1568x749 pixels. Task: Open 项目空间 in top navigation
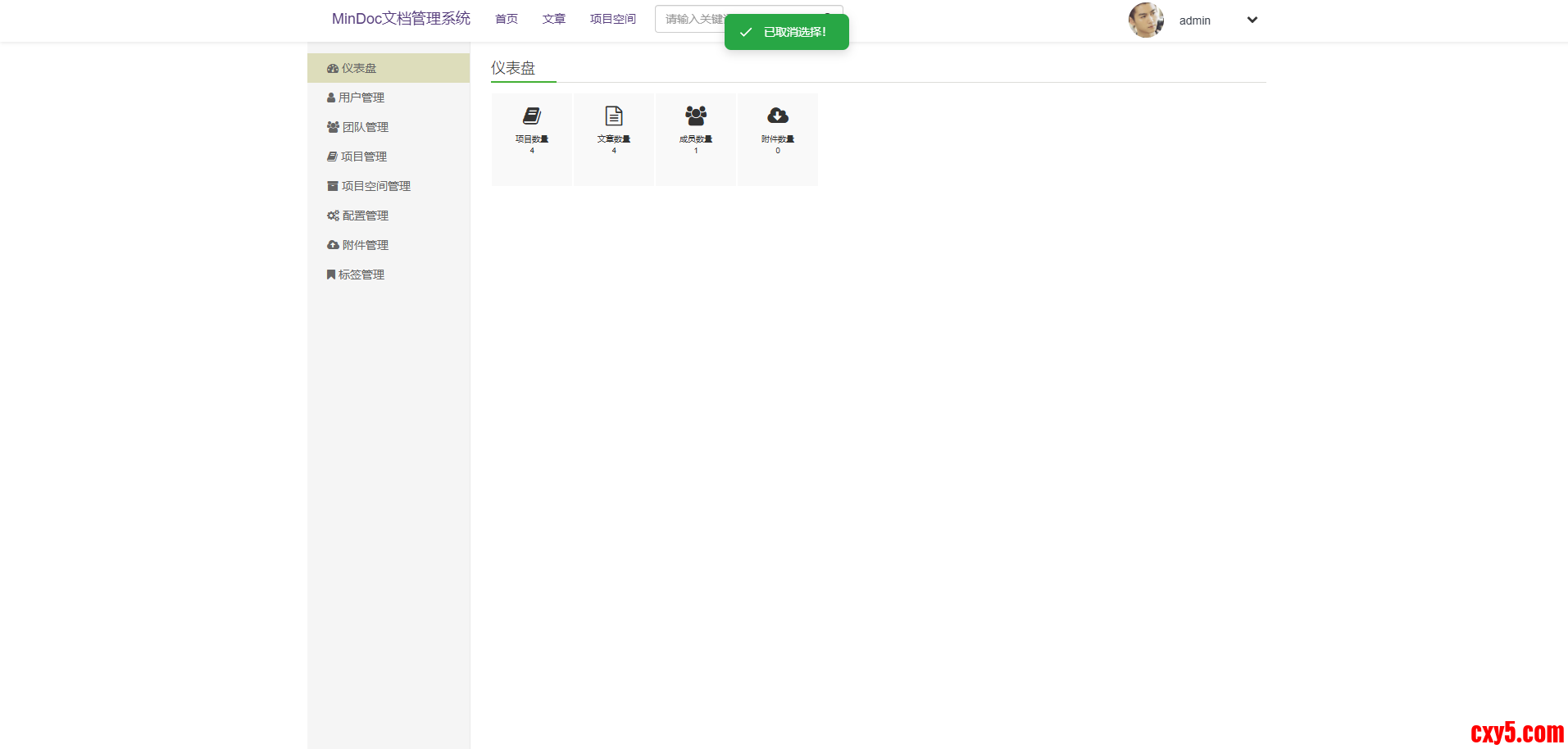[x=613, y=19]
